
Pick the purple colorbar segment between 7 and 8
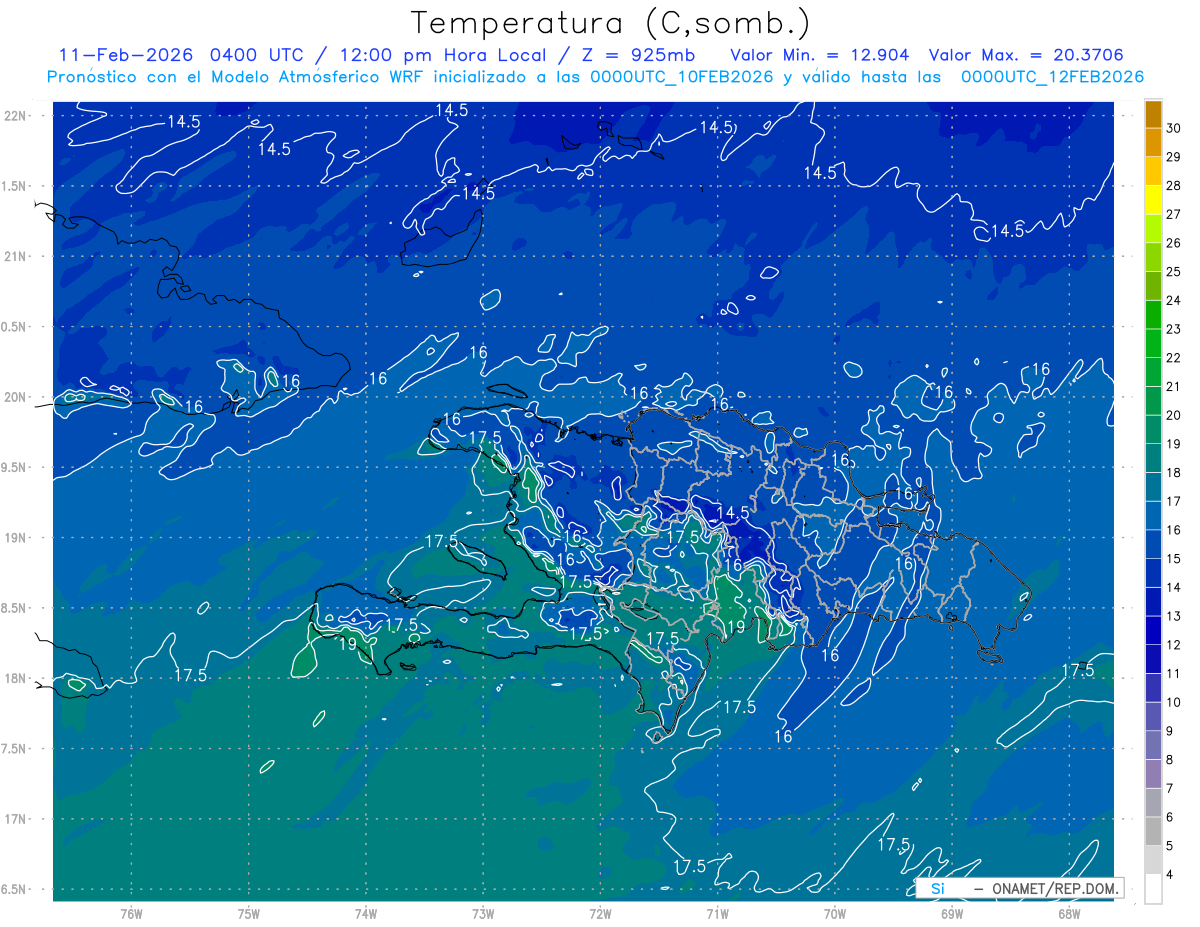tap(1153, 774)
